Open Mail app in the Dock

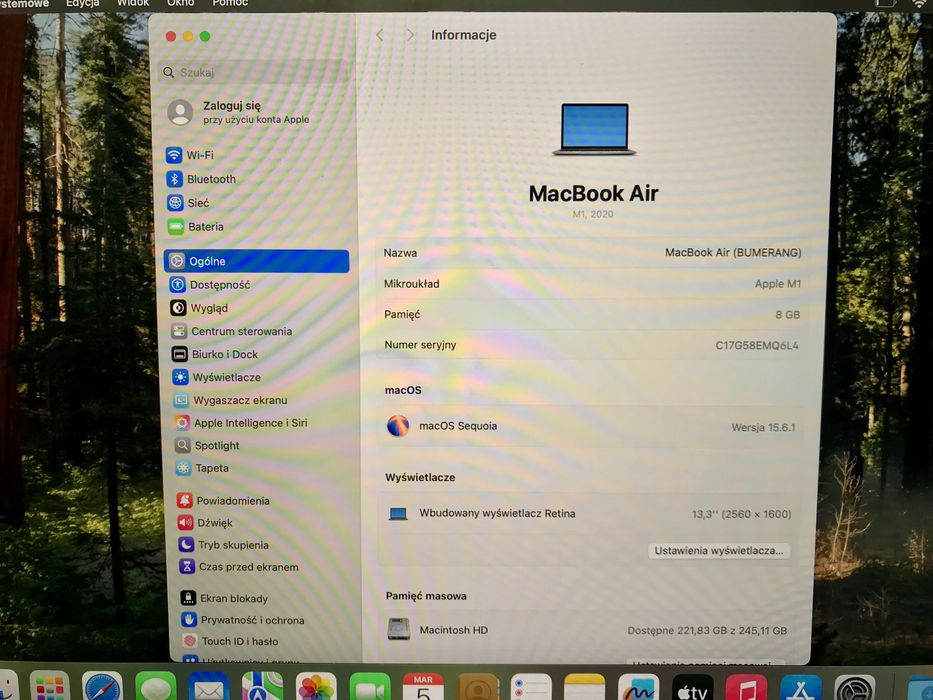(x=209, y=688)
